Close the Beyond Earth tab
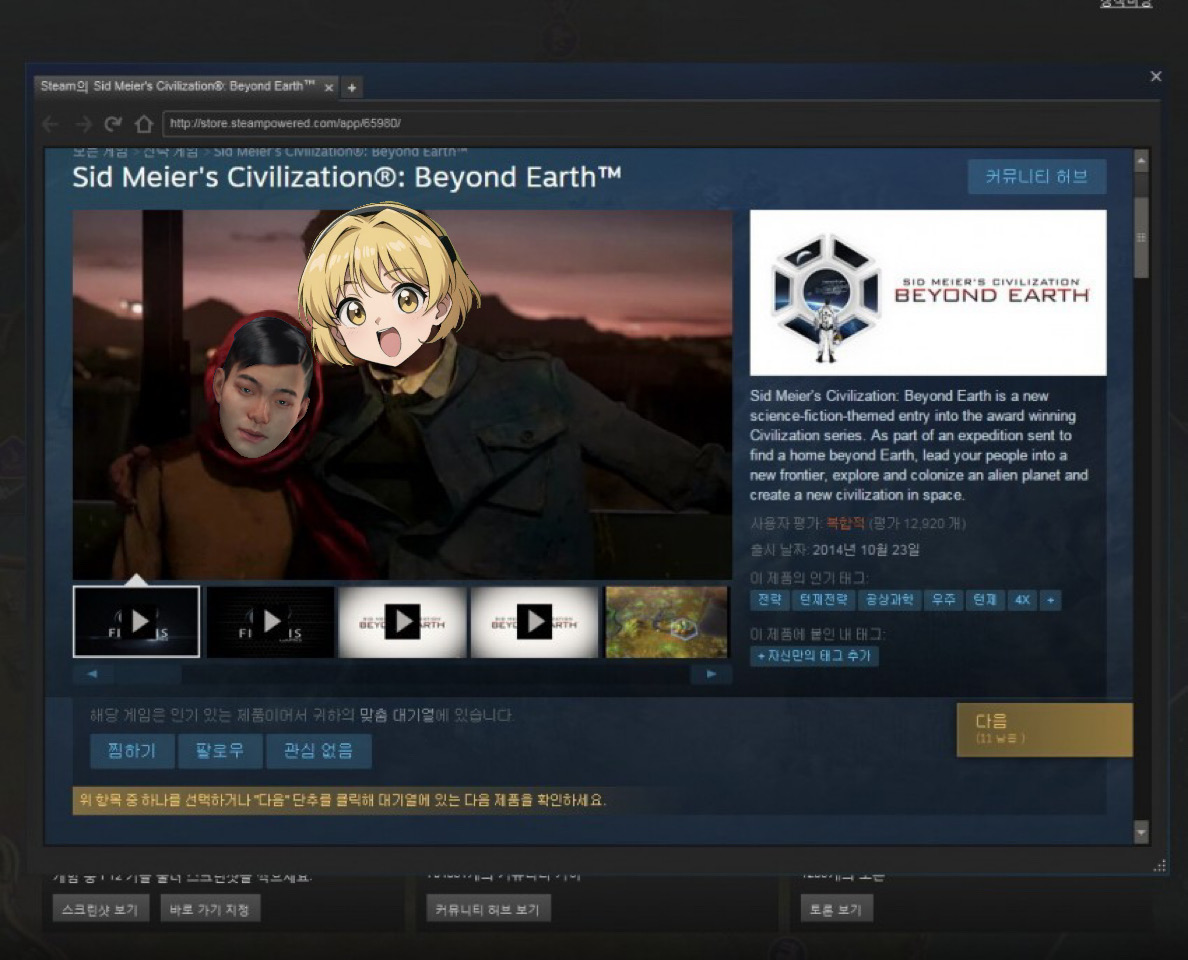Viewport: 1188px width, 960px height. point(329,88)
